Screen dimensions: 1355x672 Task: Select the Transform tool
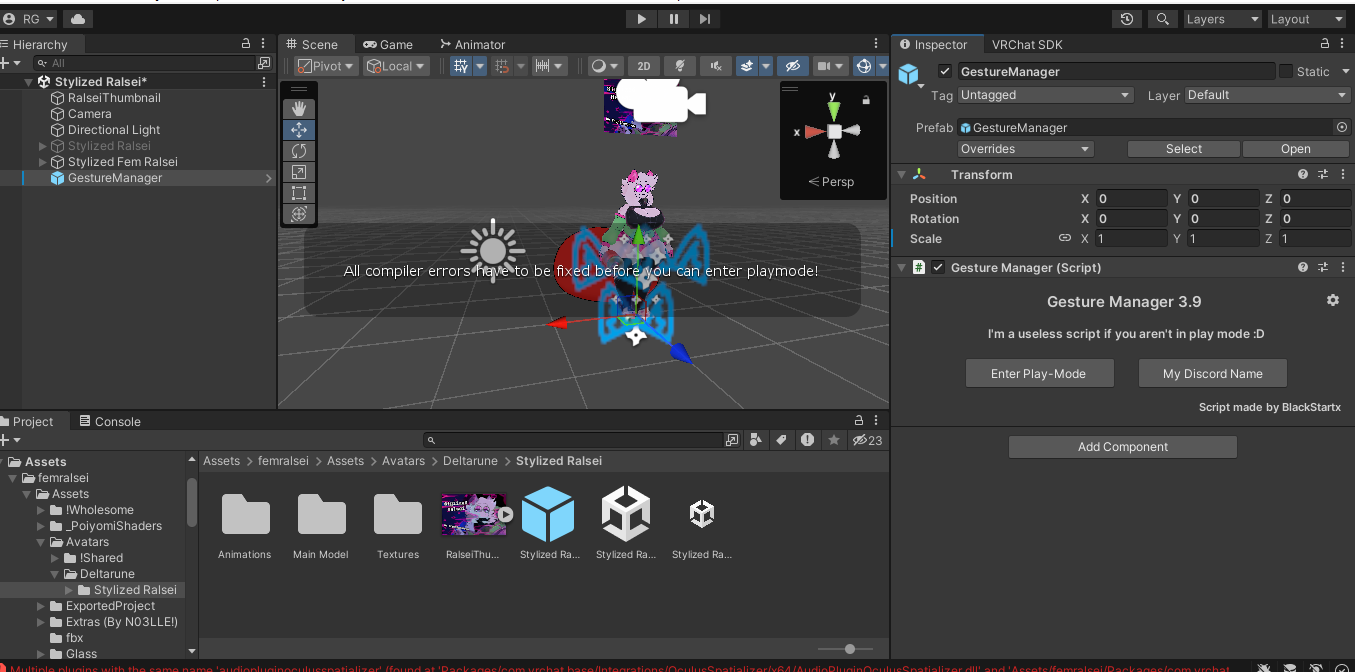[x=298, y=214]
